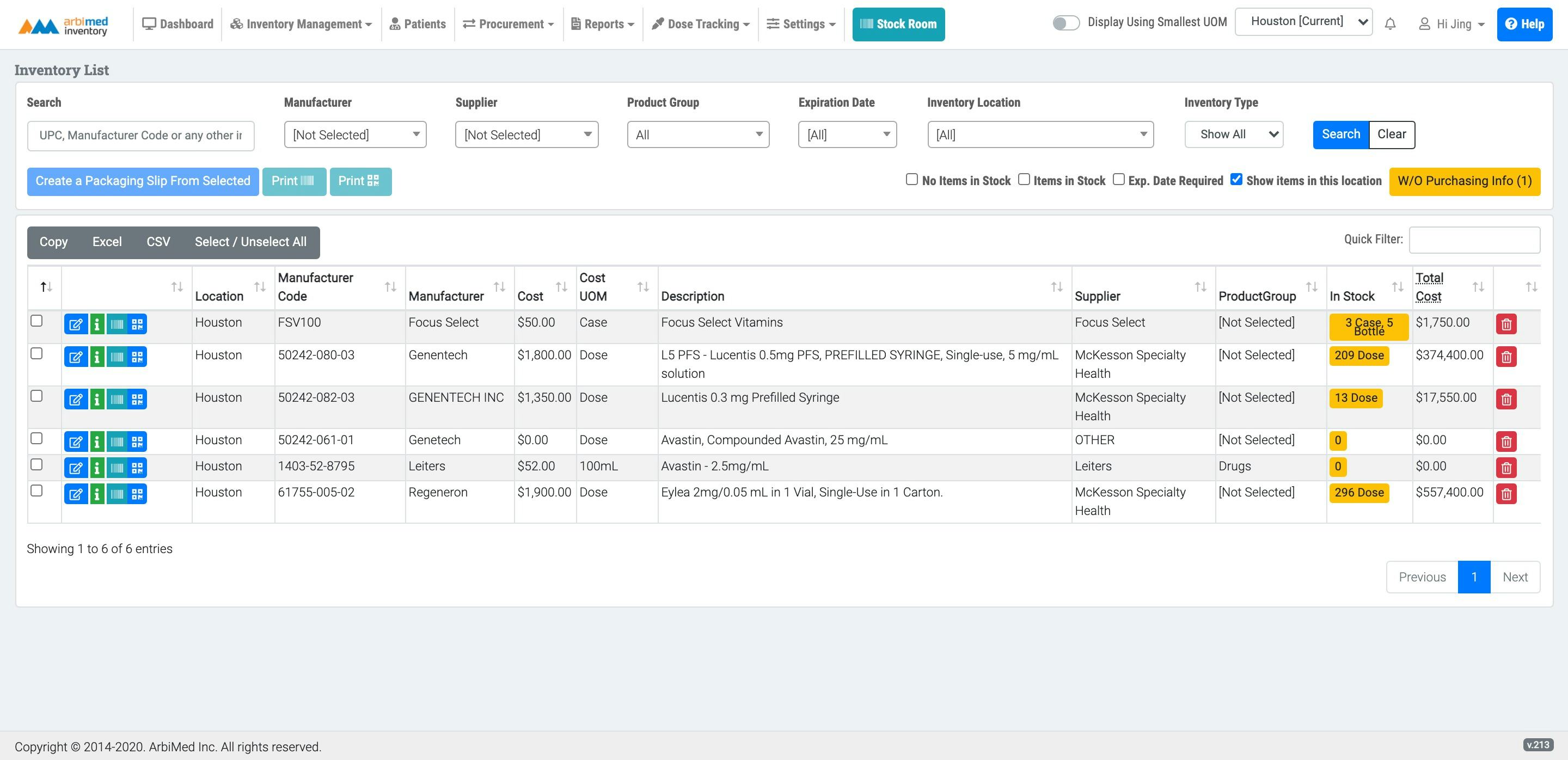Uncheck Show items in this location

pos(1236,178)
